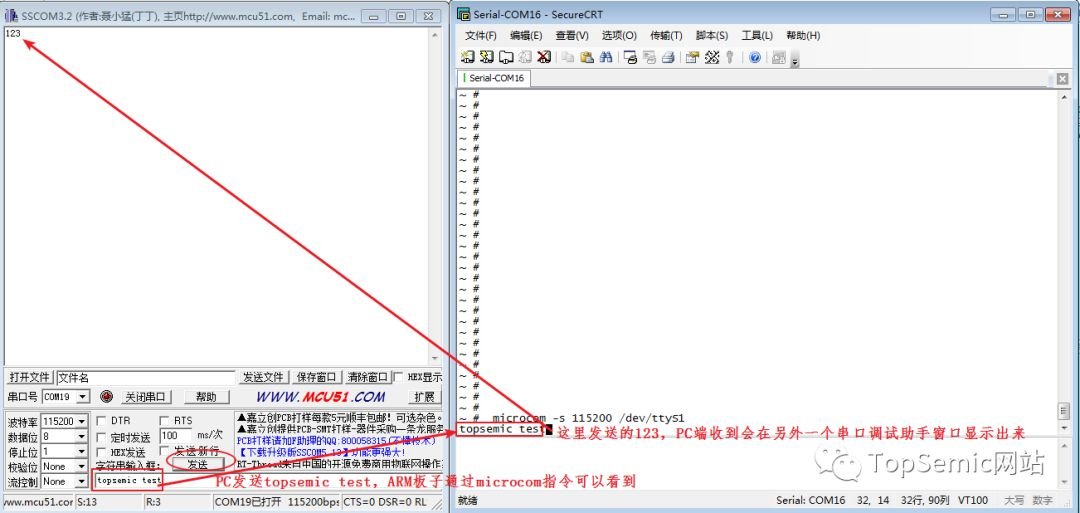Click the SSCOM receive area scrollbar up arrow
Image resolution: width=1080 pixels, height=513 pixels.
pyautogui.click(x=435, y=34)
